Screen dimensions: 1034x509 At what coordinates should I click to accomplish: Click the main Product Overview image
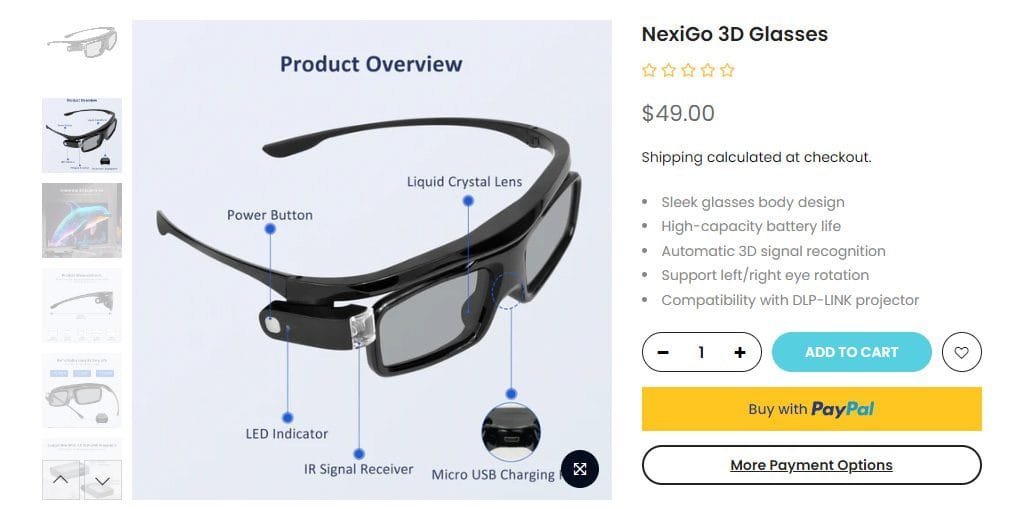[372, 260]
